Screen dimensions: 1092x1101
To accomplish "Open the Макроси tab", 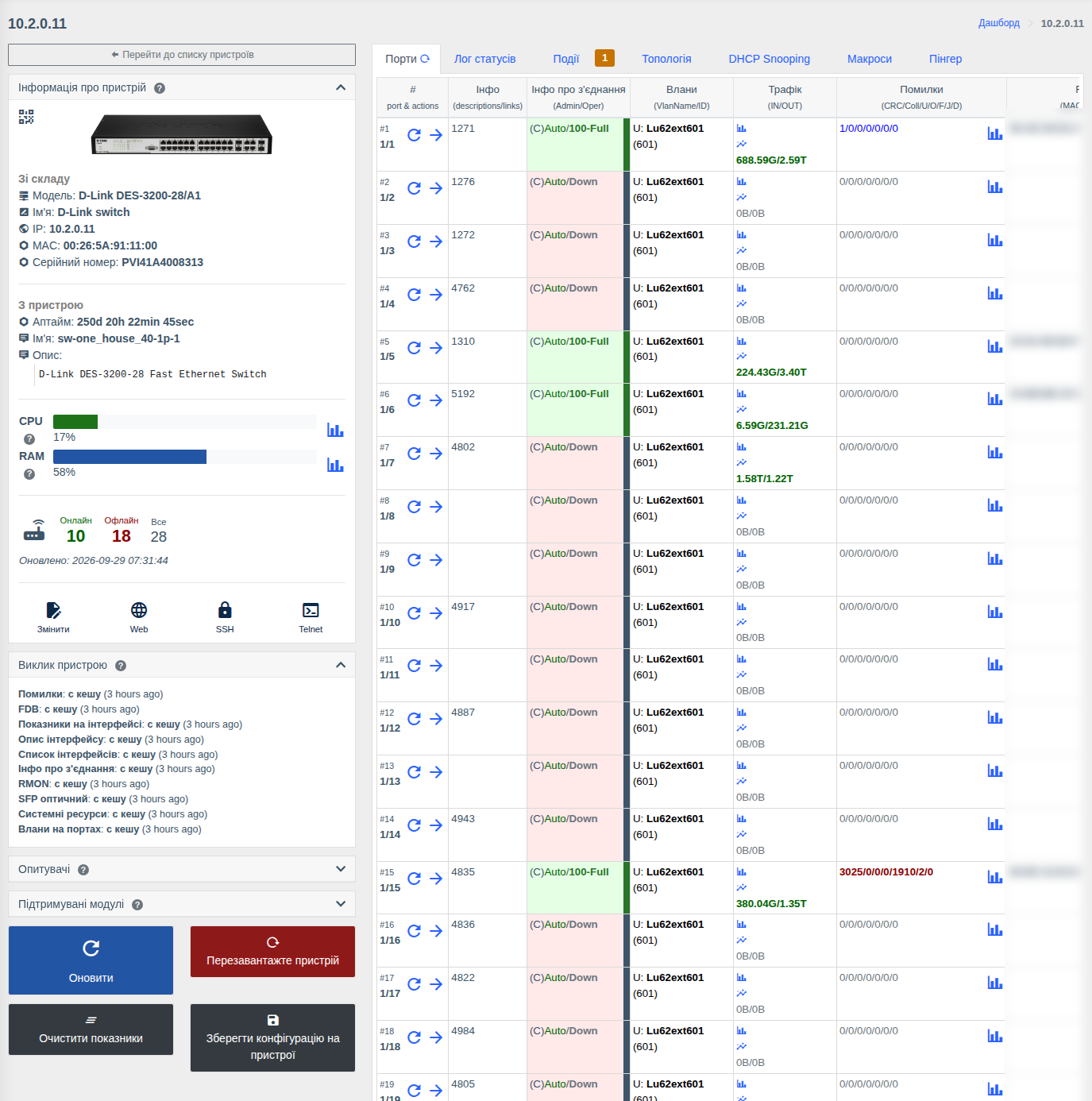I will (x=870, y=59).
